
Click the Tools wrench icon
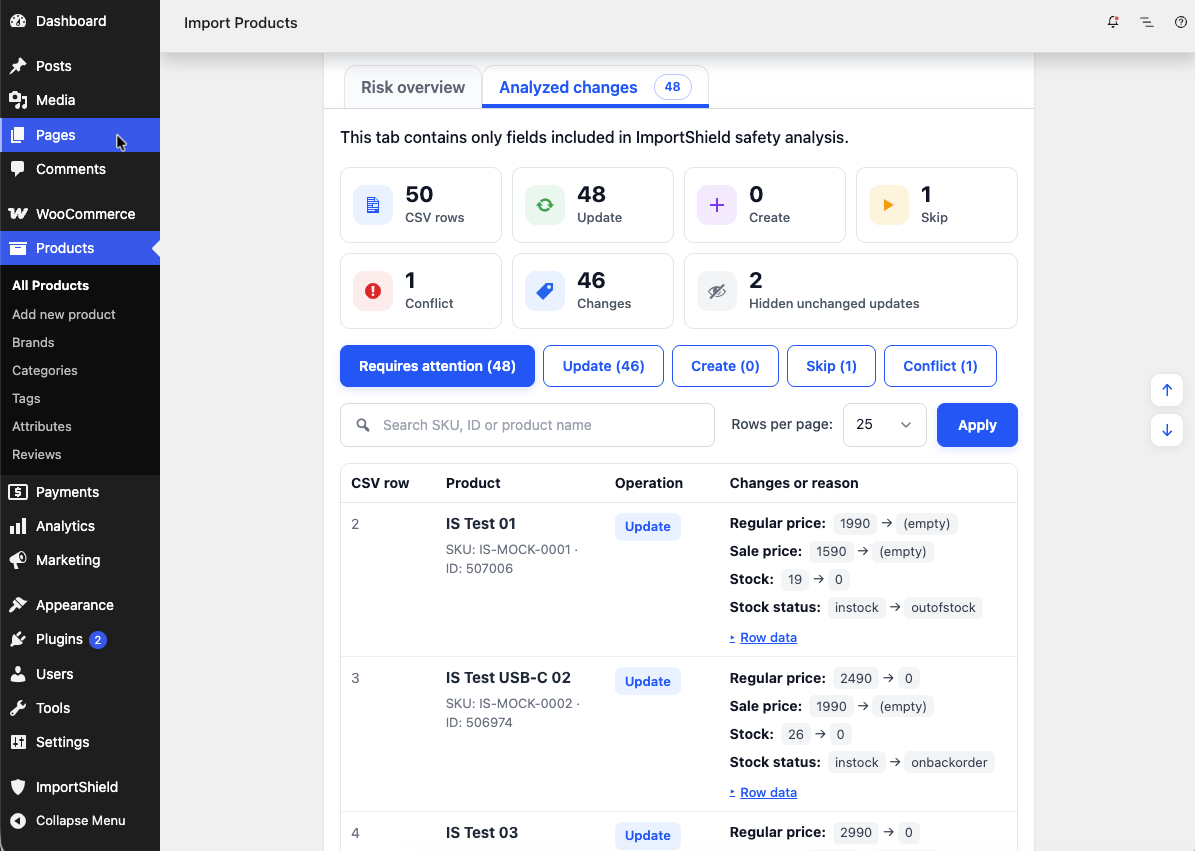point(18,708)
